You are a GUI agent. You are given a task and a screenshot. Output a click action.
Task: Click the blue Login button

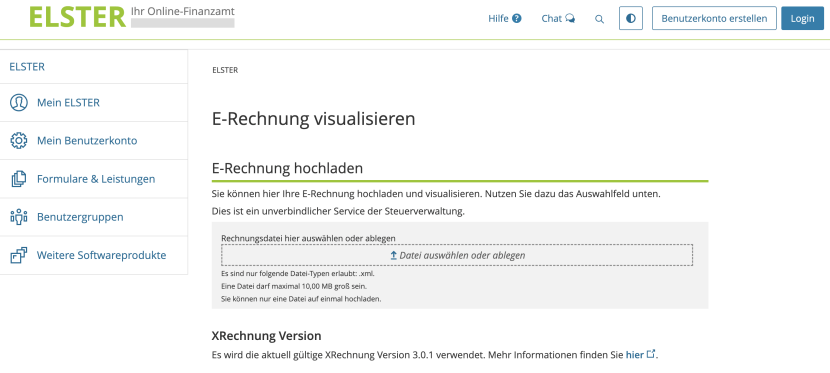point(802,19)
